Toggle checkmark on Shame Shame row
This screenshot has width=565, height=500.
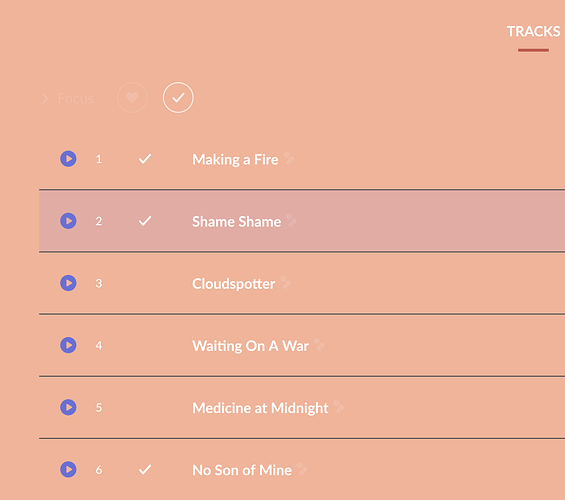(x=145, y=221)
